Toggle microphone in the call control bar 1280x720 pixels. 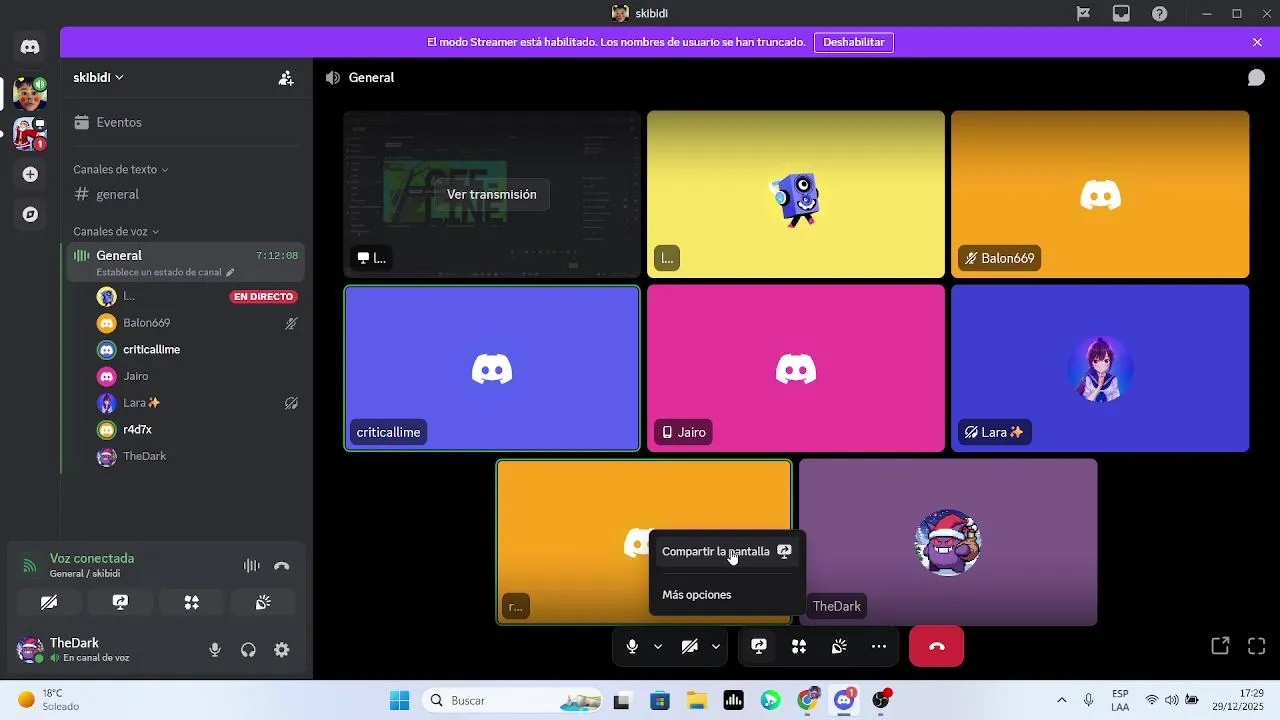[x=632, y=647]
